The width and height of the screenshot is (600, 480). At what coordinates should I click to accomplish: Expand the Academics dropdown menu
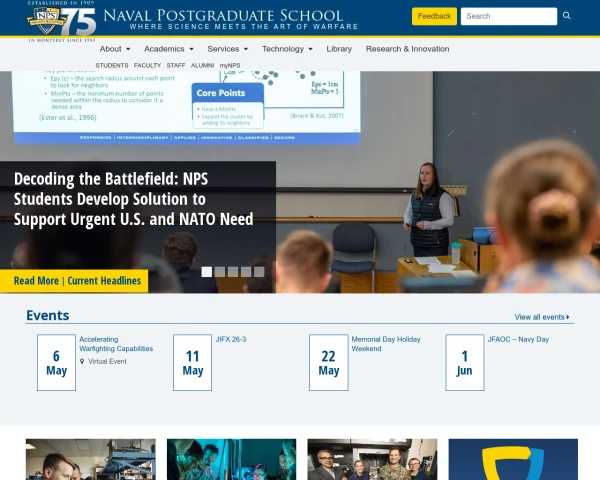pyautogui.click(x=169, y=49)
